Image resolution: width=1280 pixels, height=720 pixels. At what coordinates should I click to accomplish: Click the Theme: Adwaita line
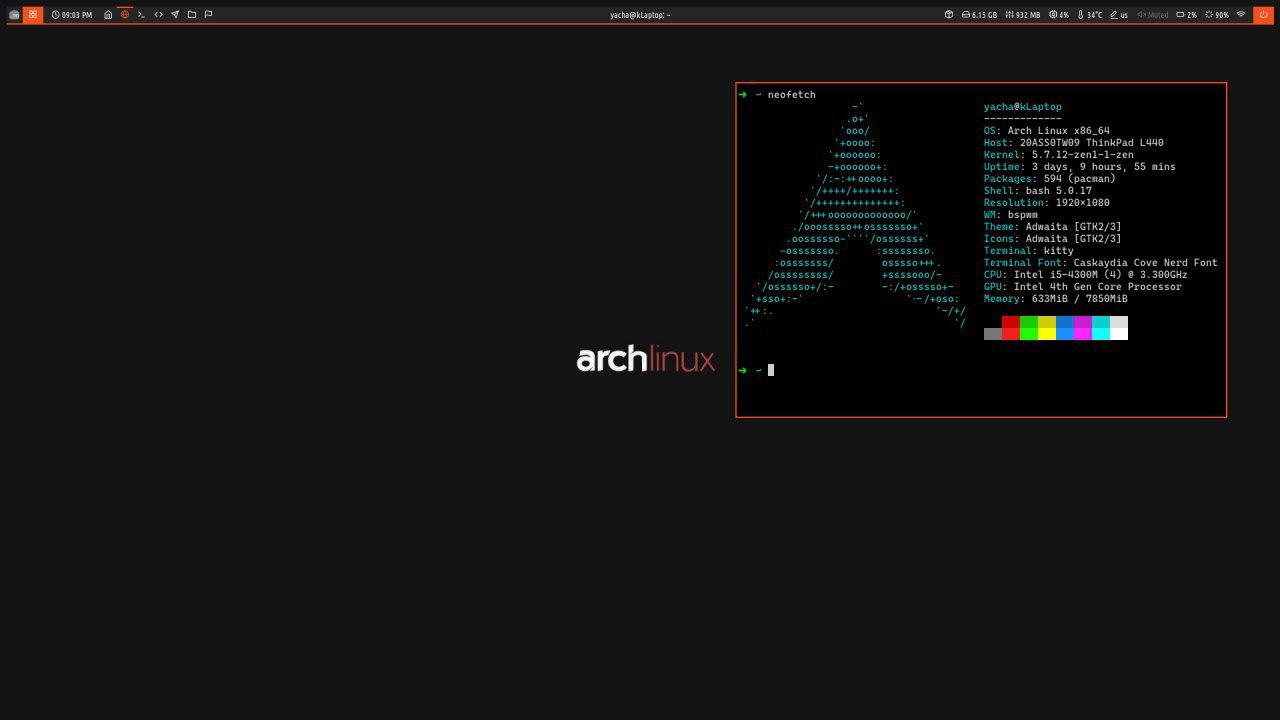[1052, 227]
